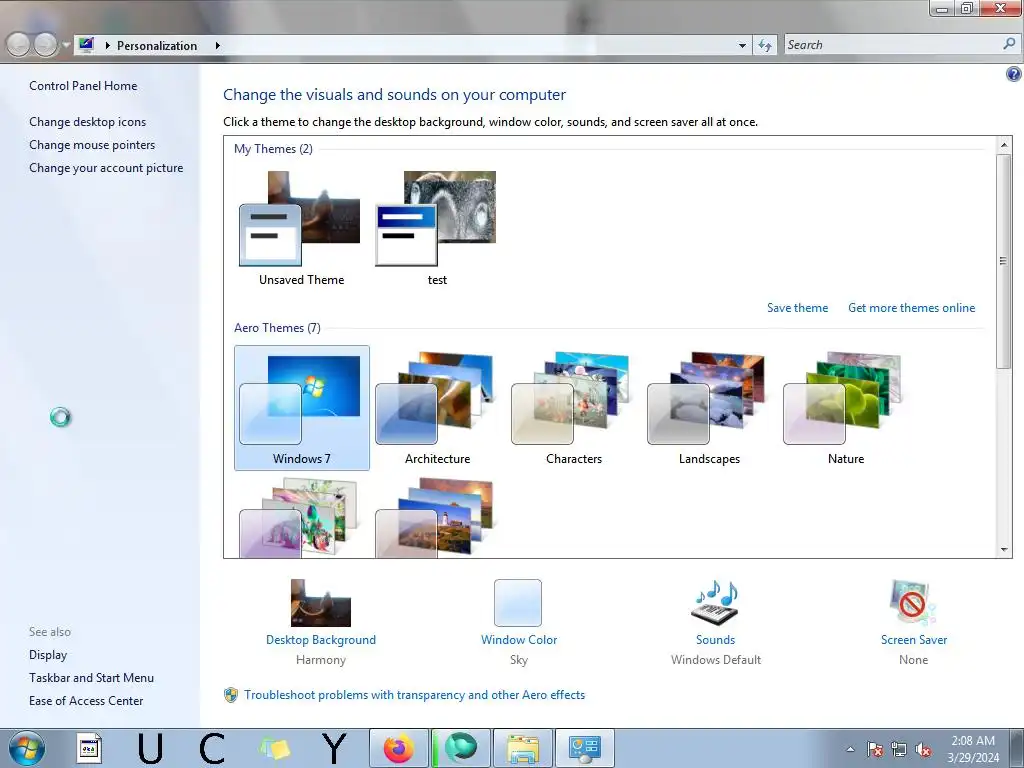The width and height of the screenshot is (1024, 768).
Task: Click the theme list scroll down arrow
Action: pyautogui.click(x=1004, y=550)
